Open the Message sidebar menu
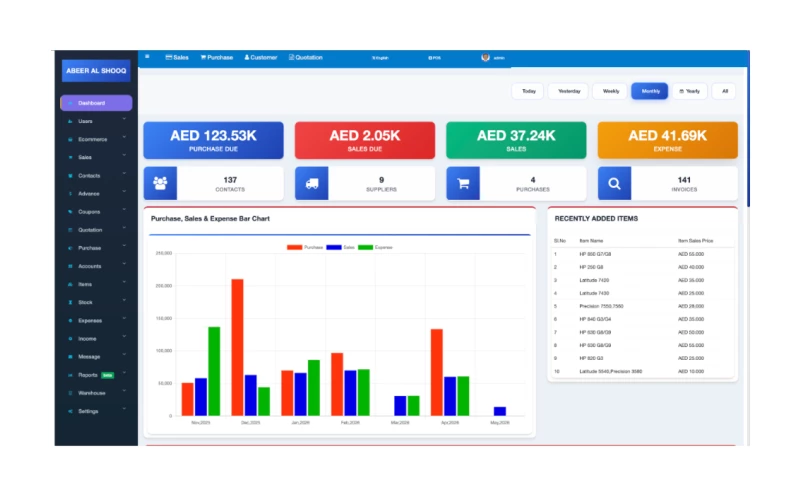 pos(96,357)
